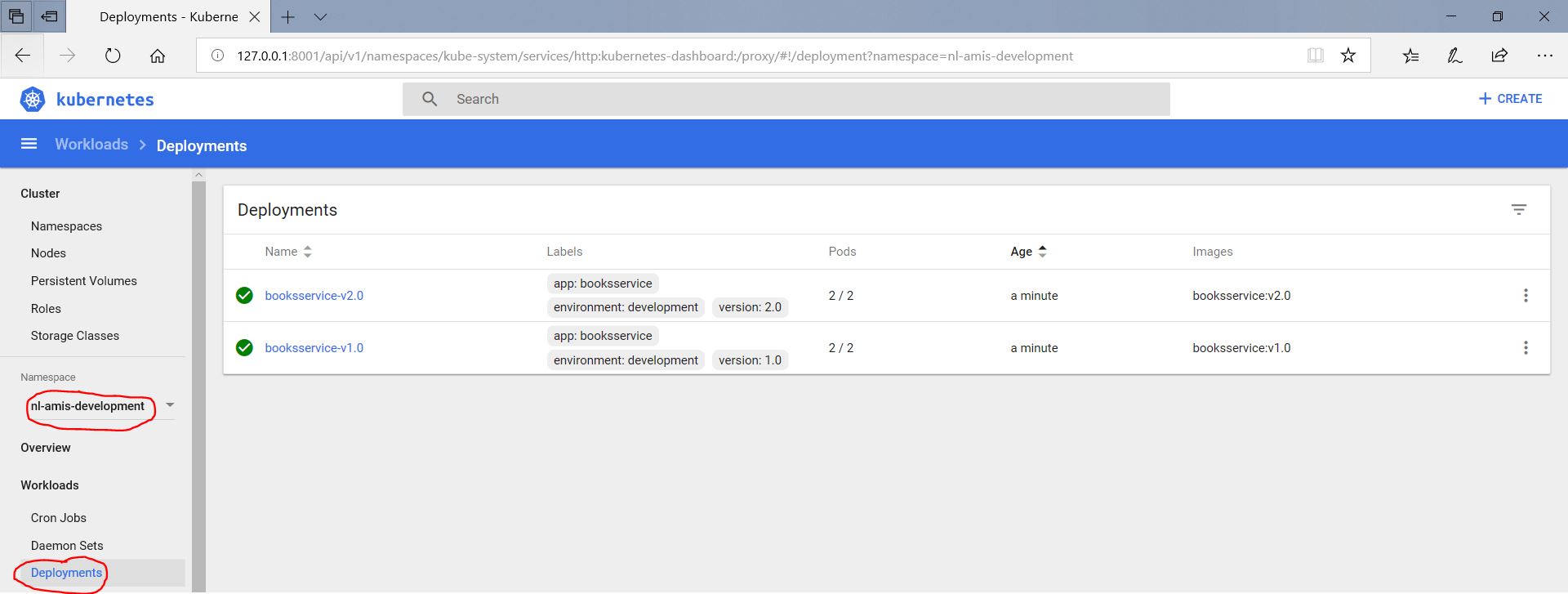
Task: Open the deployments filter icon
Action: coord(1518,210)
